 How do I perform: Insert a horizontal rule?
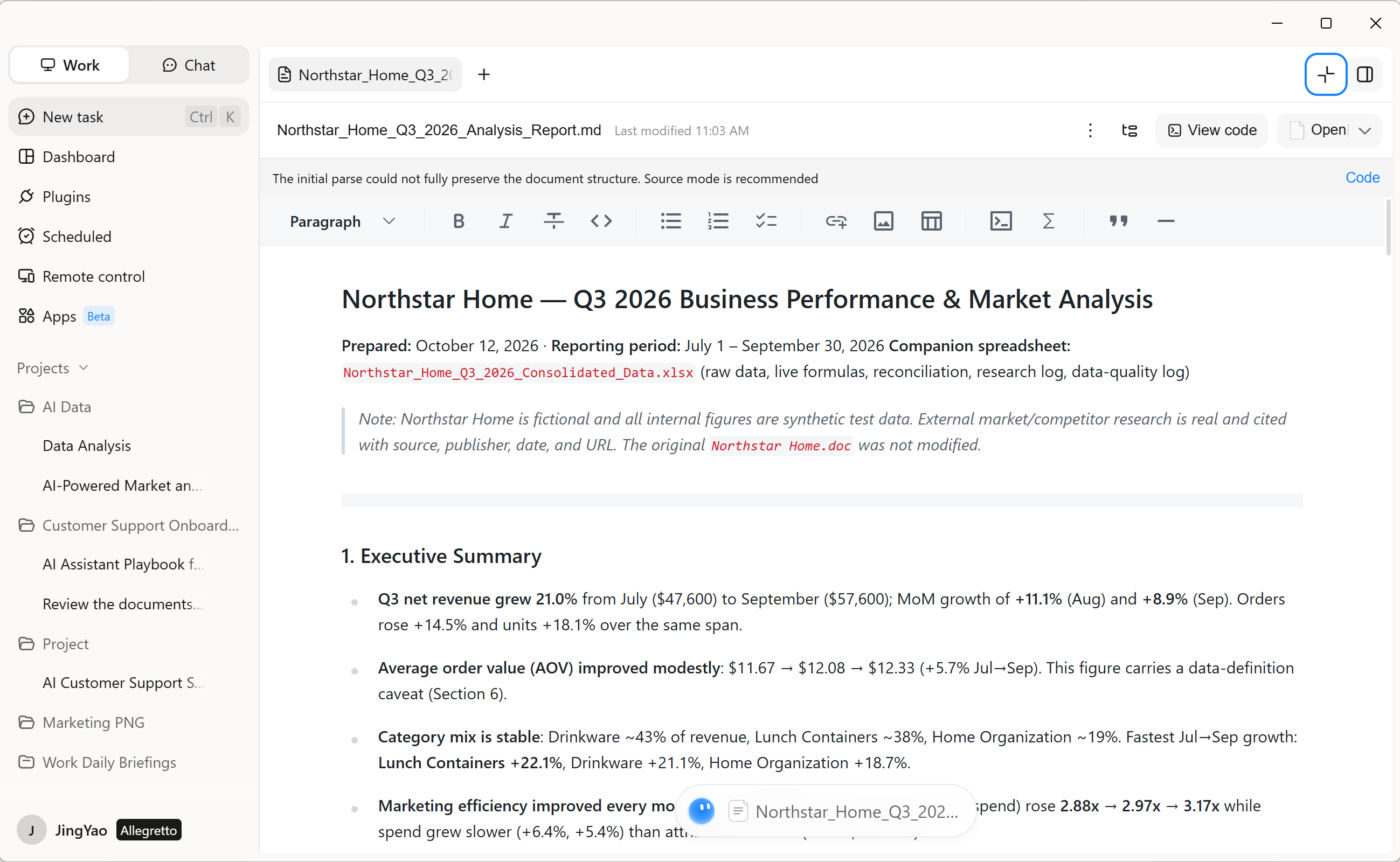click(1166, 221)
